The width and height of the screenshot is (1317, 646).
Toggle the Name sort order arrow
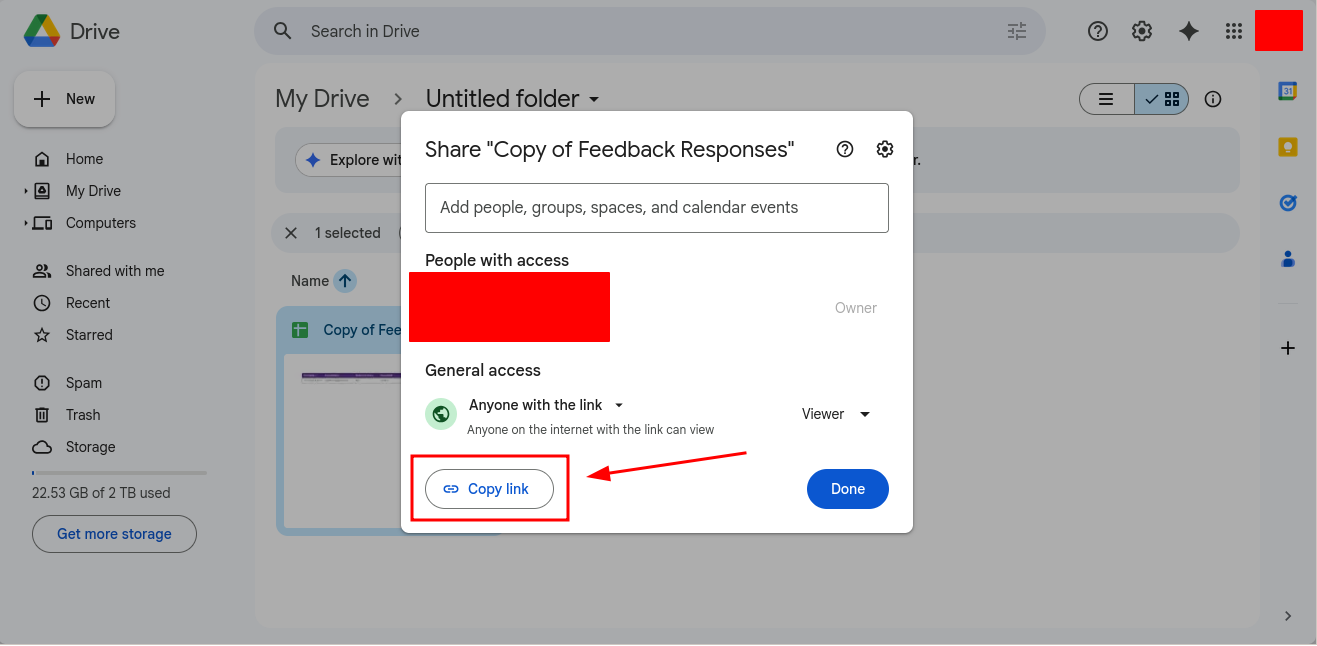tap(345, 281)
